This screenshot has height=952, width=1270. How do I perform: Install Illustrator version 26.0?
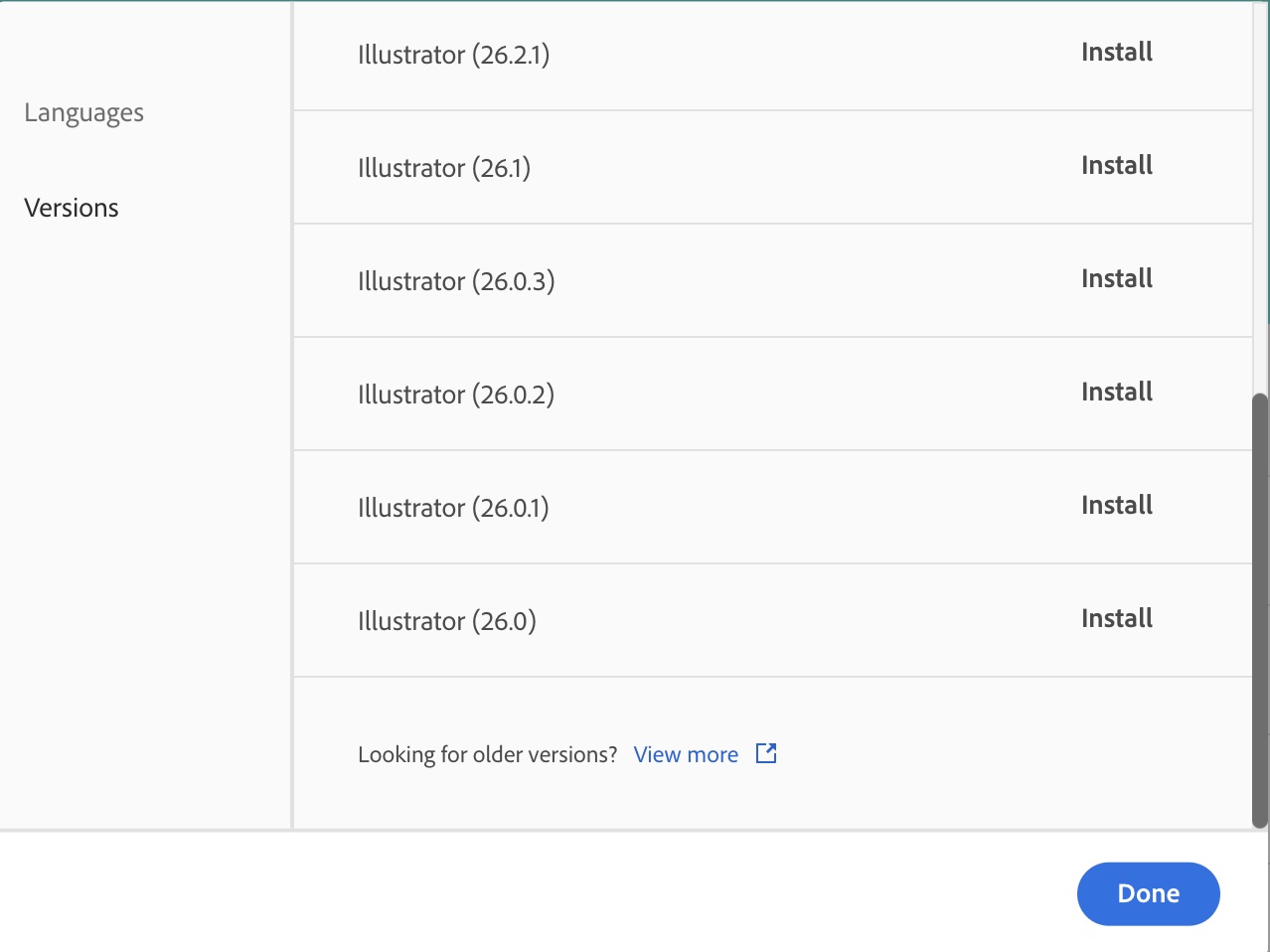coord(1116,619)
